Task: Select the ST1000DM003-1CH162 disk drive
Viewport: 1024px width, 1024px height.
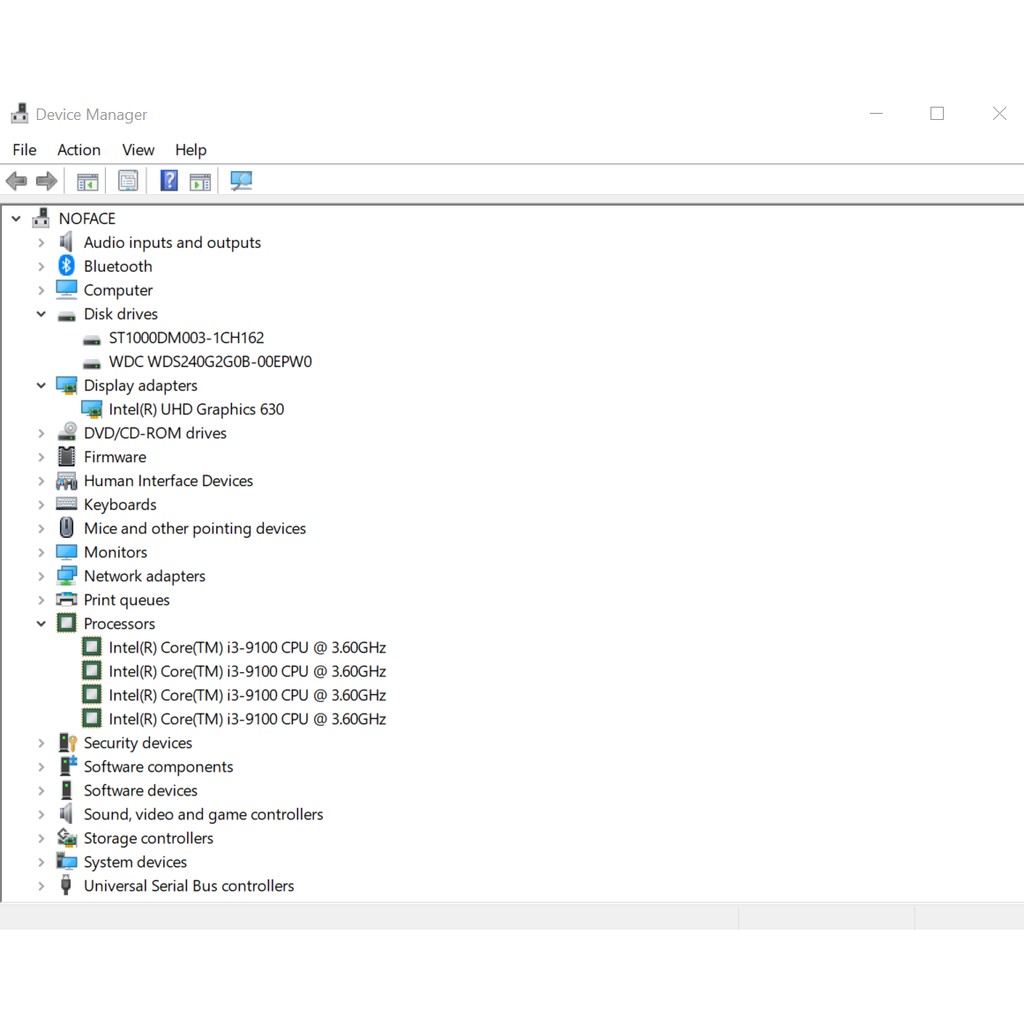Action: click(x=186, y=338)
